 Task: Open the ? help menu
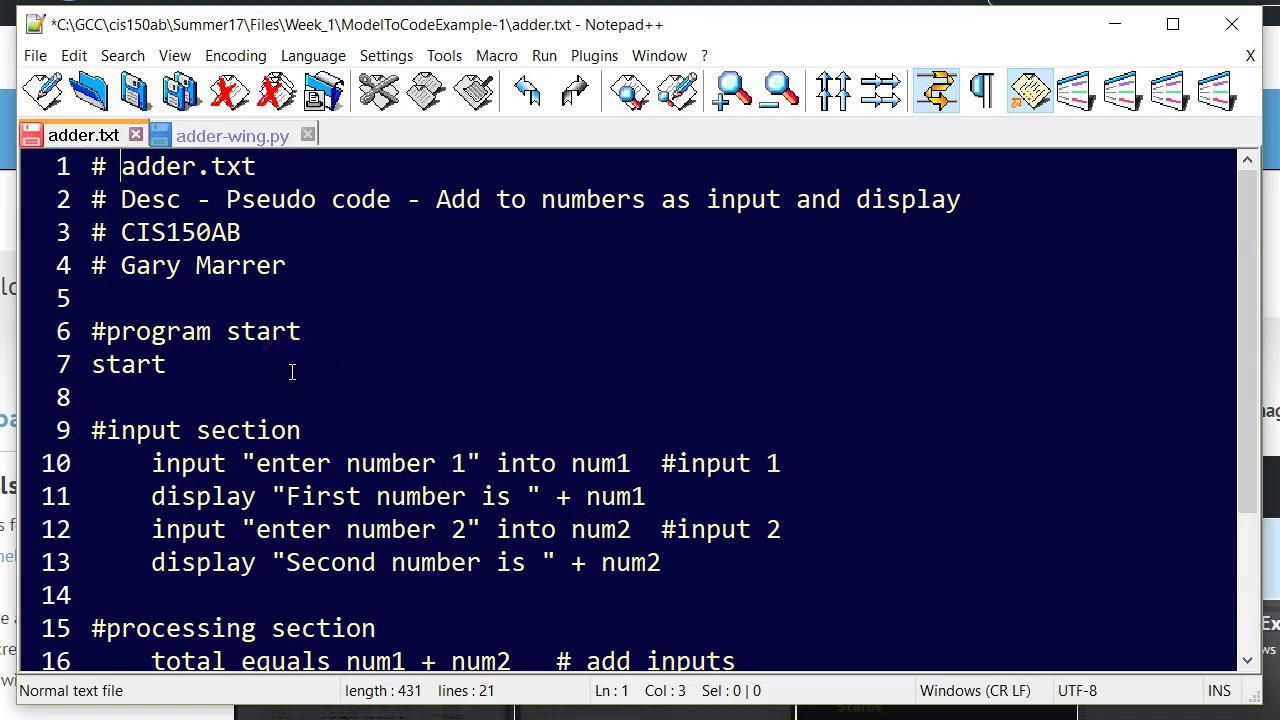pos(704,56)
